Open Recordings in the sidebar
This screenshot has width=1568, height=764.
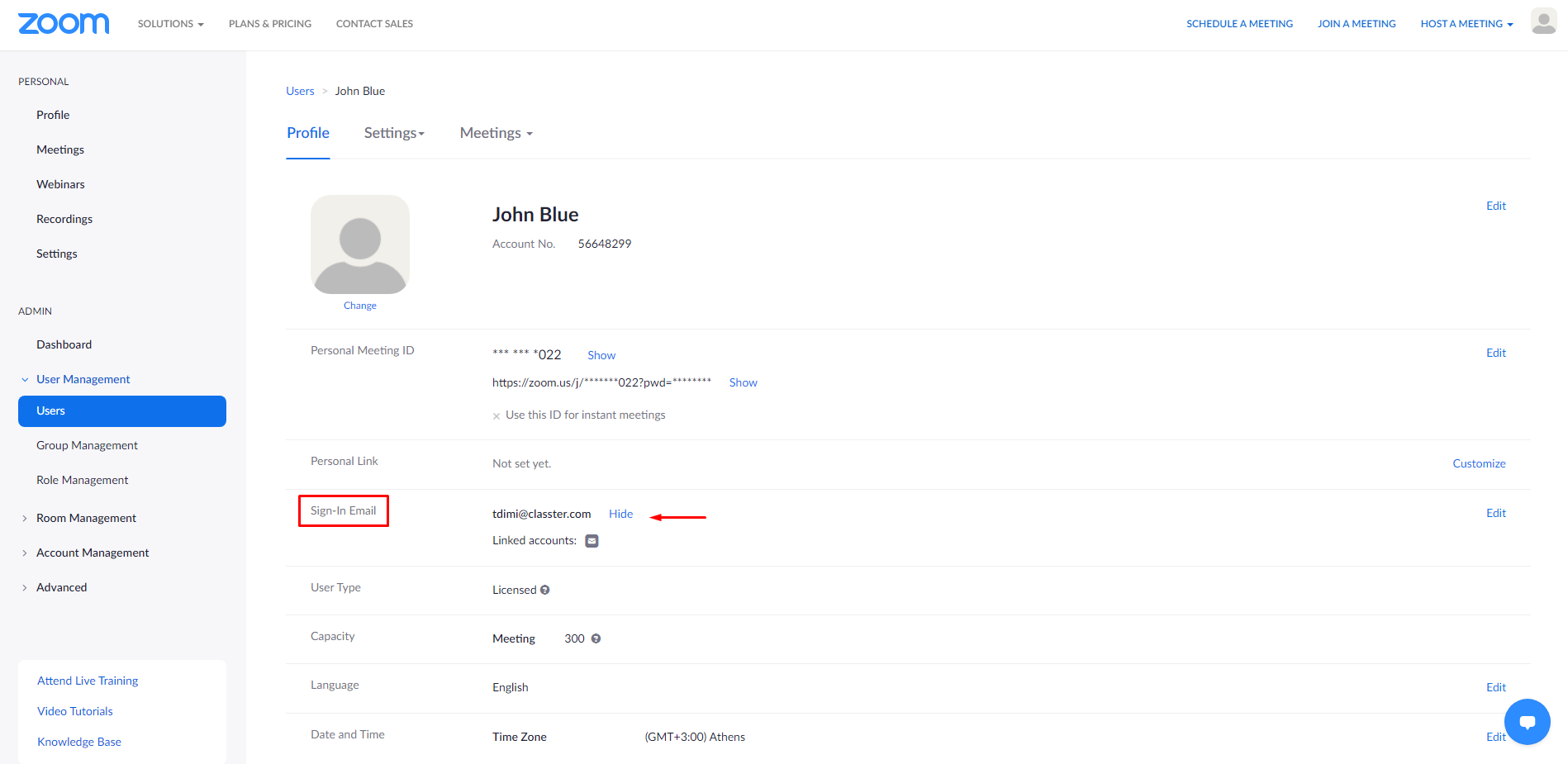tap(64, 219)
